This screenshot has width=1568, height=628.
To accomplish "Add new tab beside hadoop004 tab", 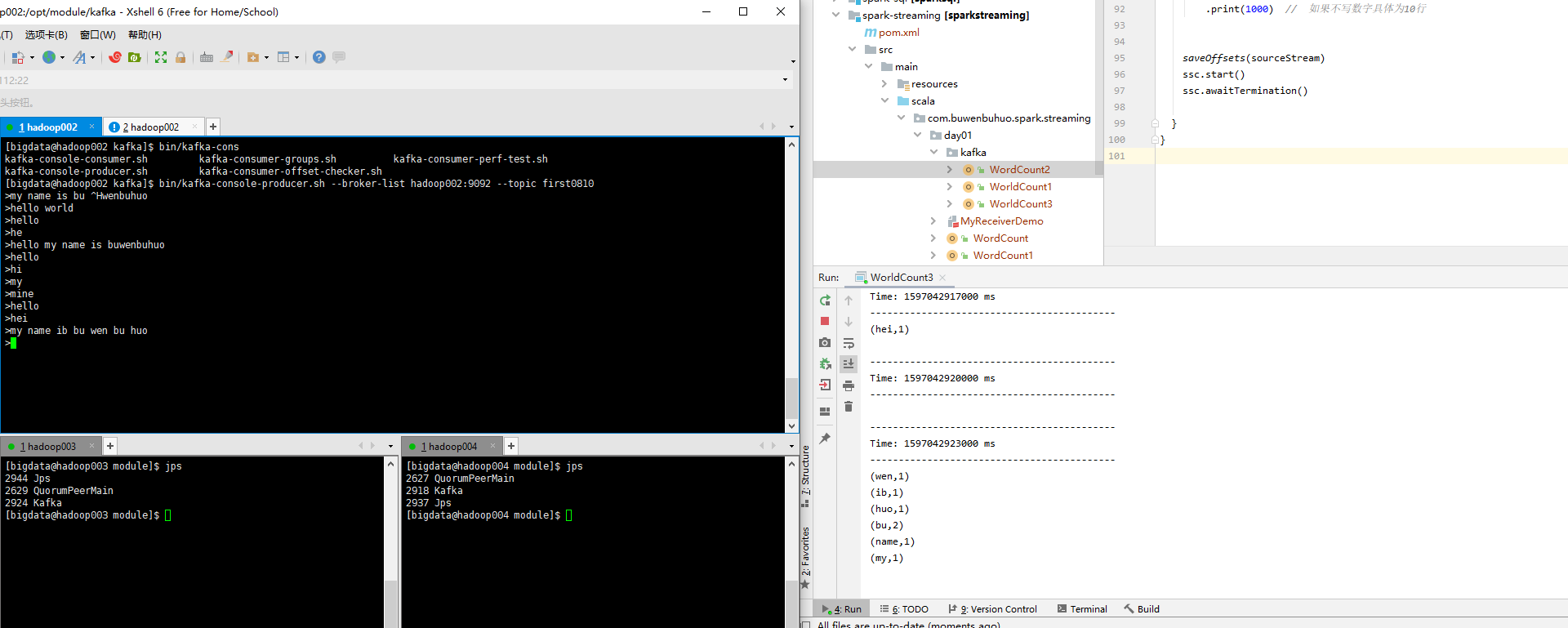I will click(511, 446).
